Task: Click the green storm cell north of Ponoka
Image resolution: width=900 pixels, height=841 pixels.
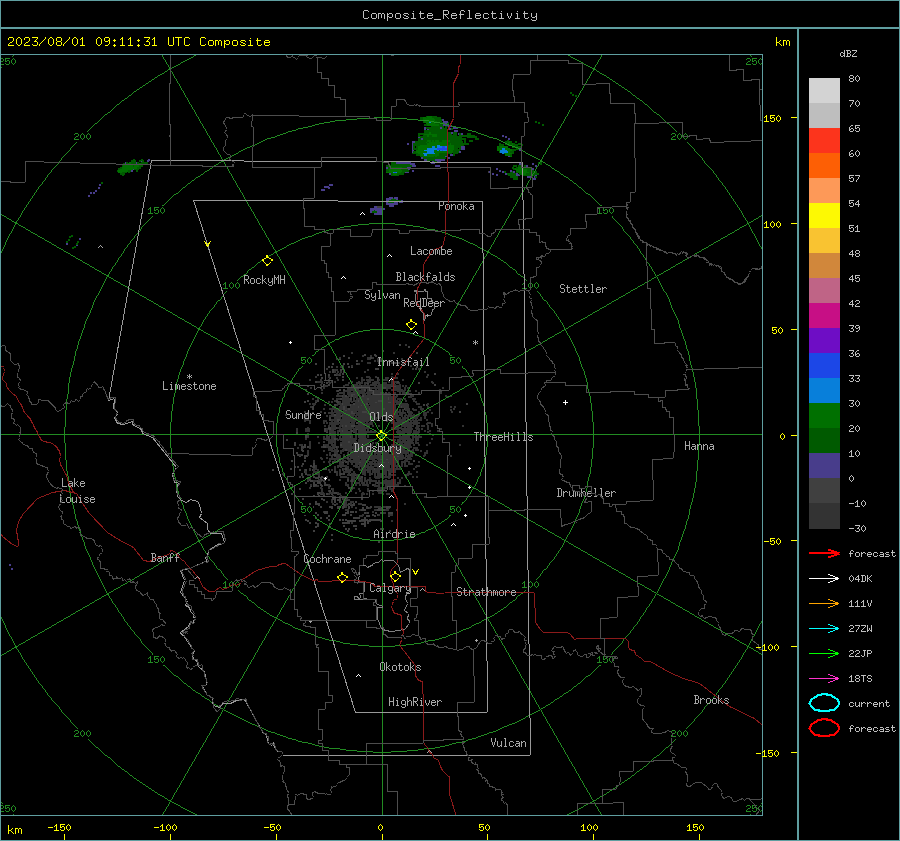Action: tap(439, 140)
